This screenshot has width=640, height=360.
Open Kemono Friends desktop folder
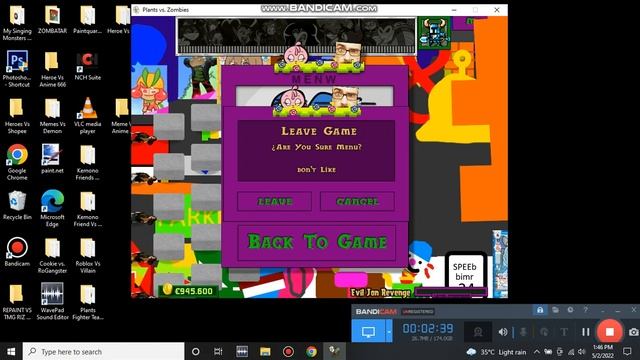(x=87, y=162)
